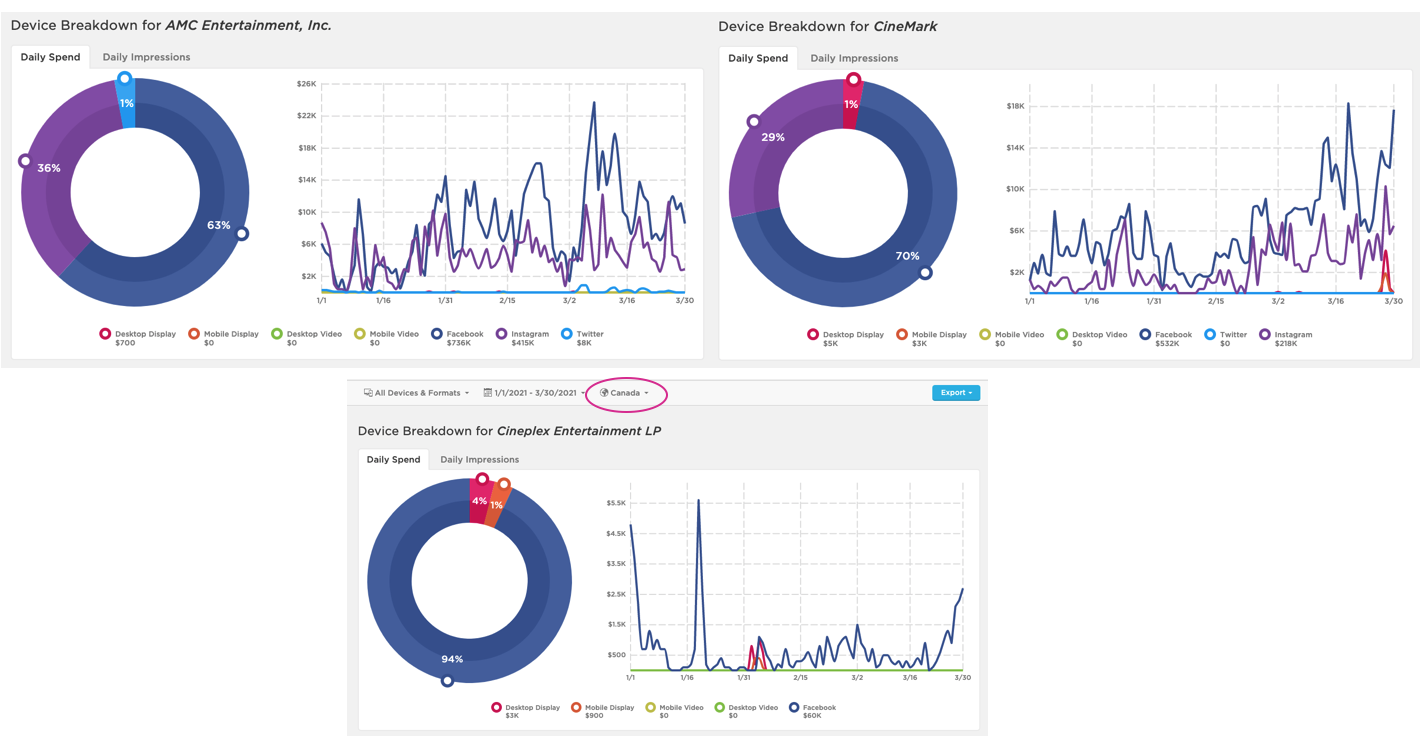Click the Device Breakdown for CineMark heading

[828, 26]
